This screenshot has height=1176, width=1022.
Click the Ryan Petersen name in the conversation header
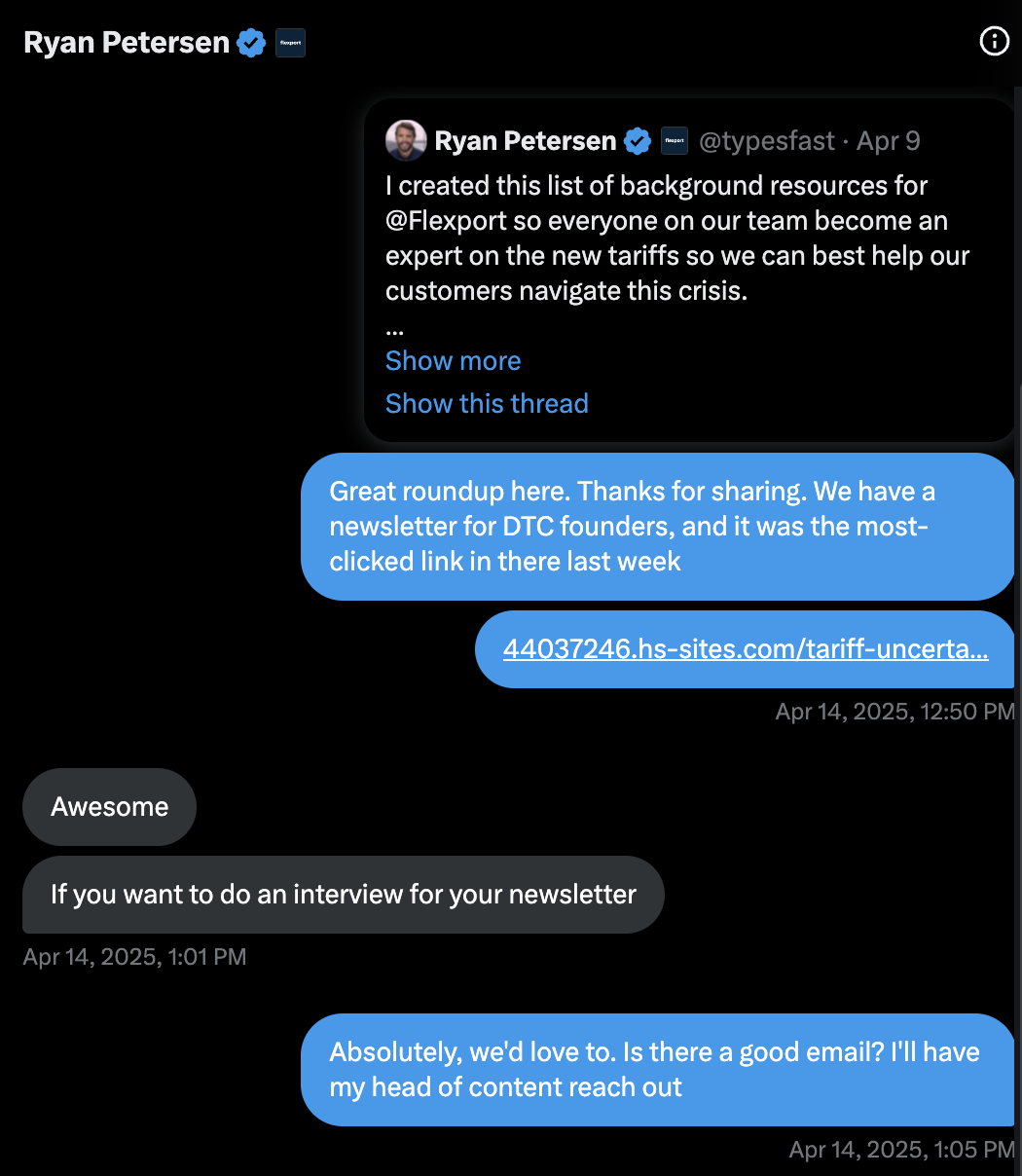coord(126,43)
